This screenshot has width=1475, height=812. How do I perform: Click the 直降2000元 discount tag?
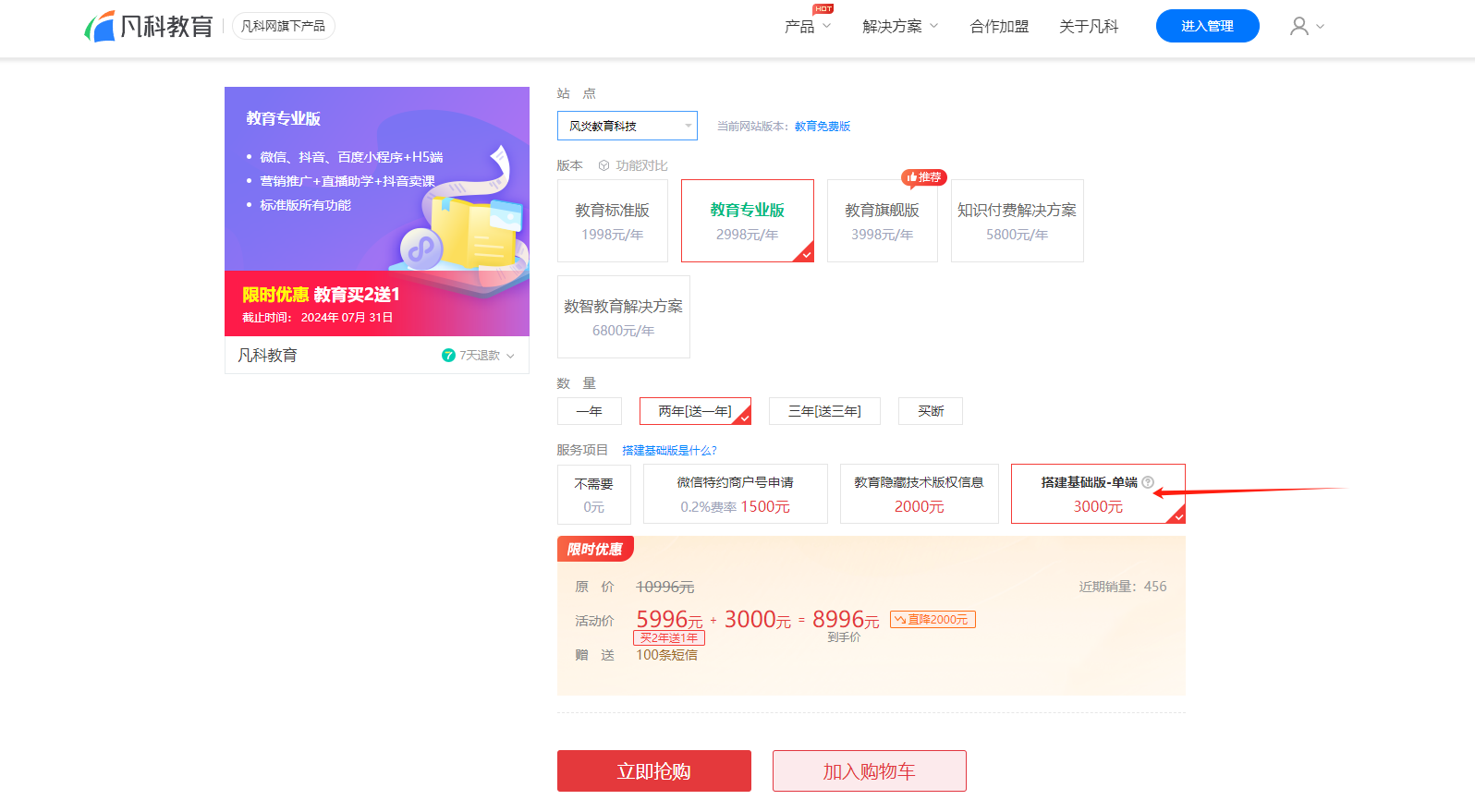(933, 620)
